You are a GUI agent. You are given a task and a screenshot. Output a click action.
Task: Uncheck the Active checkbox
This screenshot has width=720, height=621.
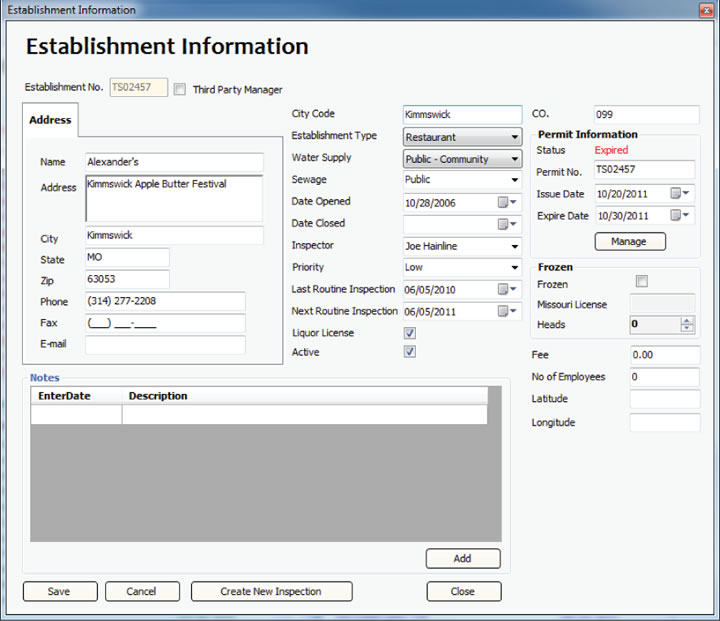[x=410, y=352]
